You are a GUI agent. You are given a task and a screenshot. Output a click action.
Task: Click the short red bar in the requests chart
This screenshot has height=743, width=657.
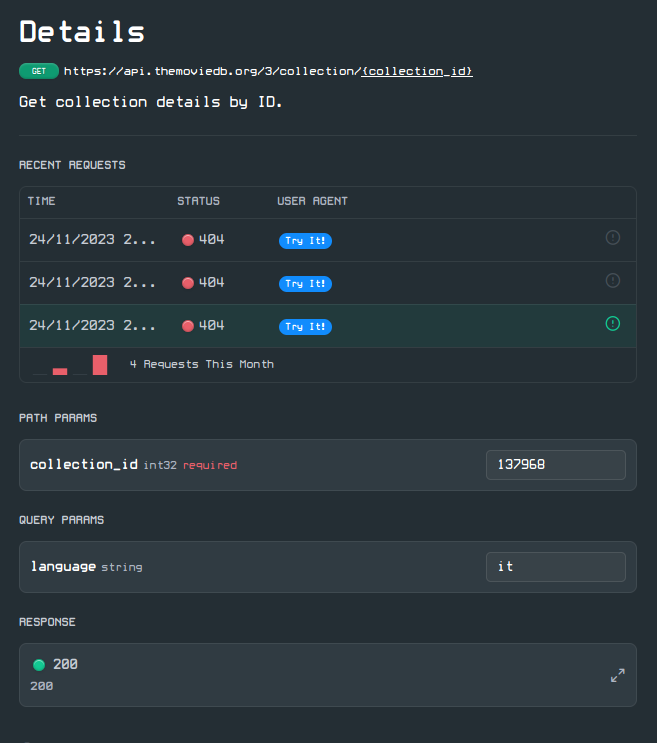pyautogui.click(x=60, y=372)
